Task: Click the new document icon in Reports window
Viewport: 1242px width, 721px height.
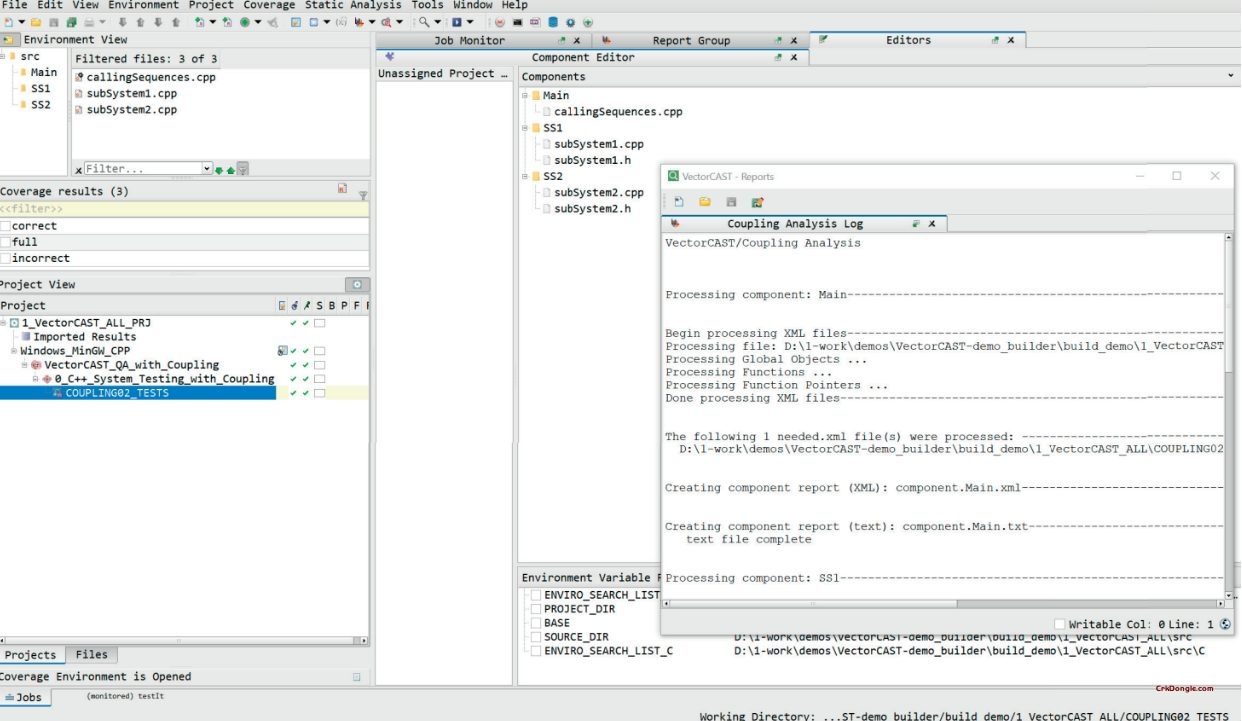Action: (679, 203)
